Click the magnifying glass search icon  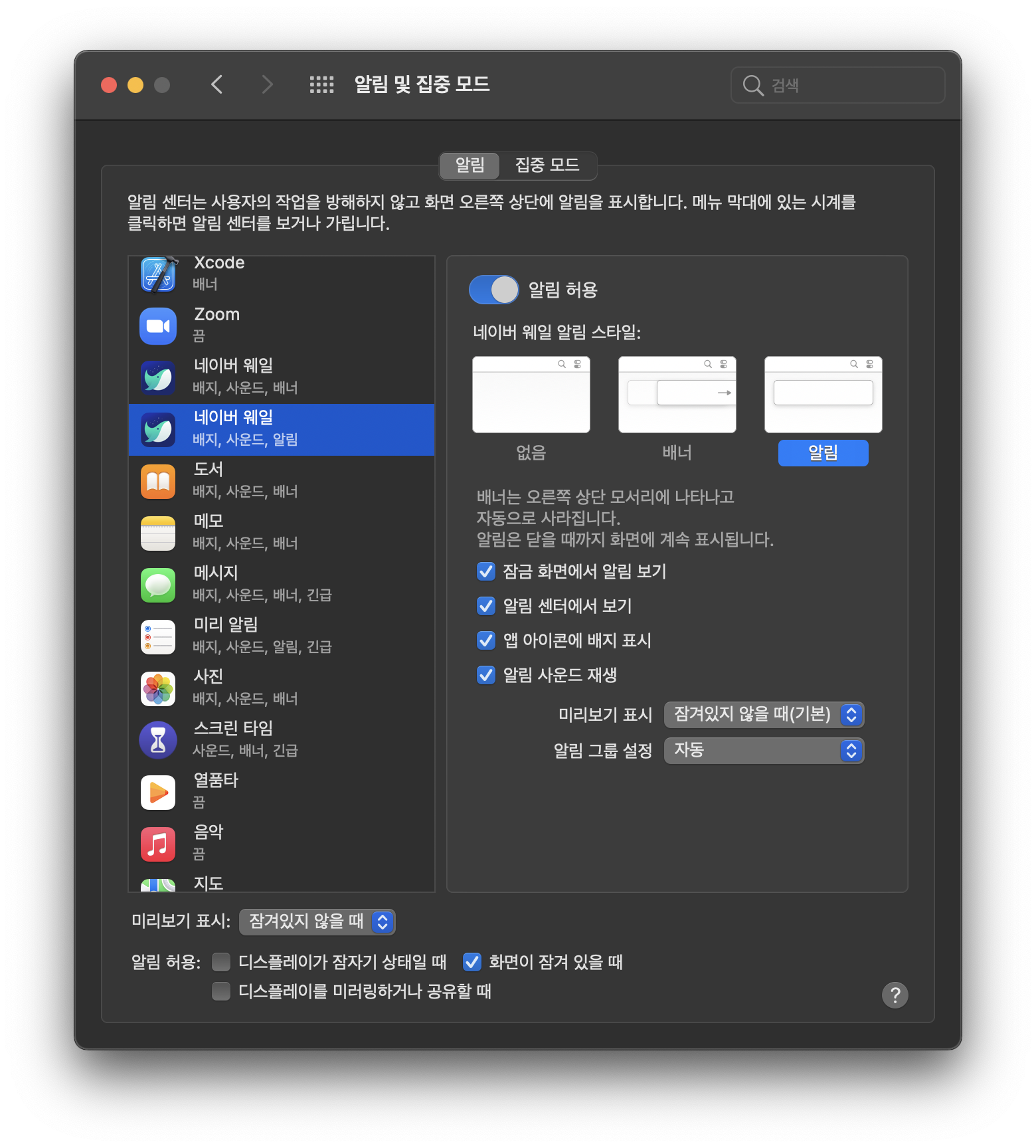[752, 85]
